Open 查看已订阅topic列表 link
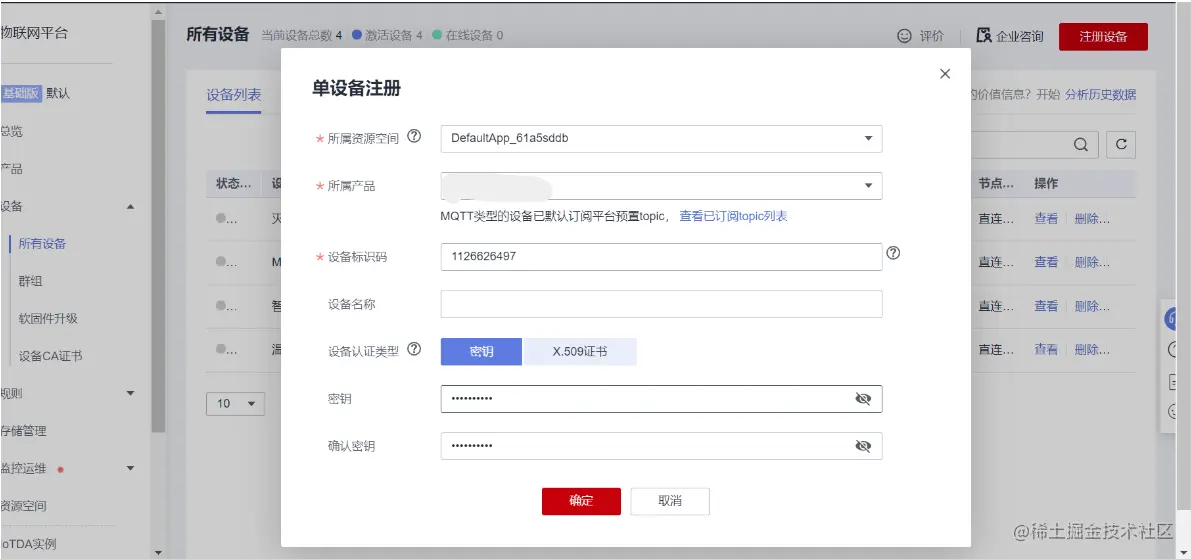This screenshot has height=559, width=1191. pyautogui.click(x=733, y=216)
